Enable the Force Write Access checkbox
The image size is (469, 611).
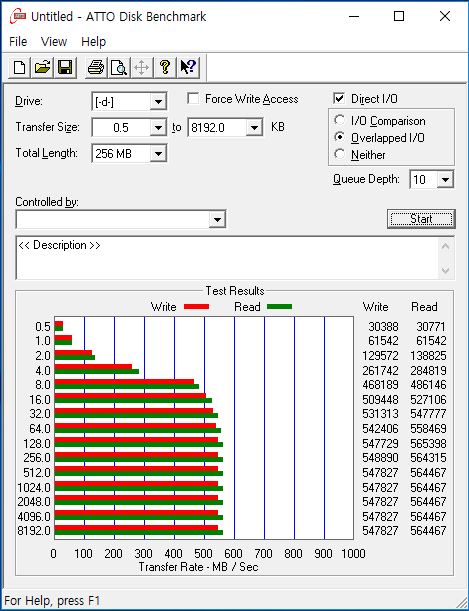193,99
